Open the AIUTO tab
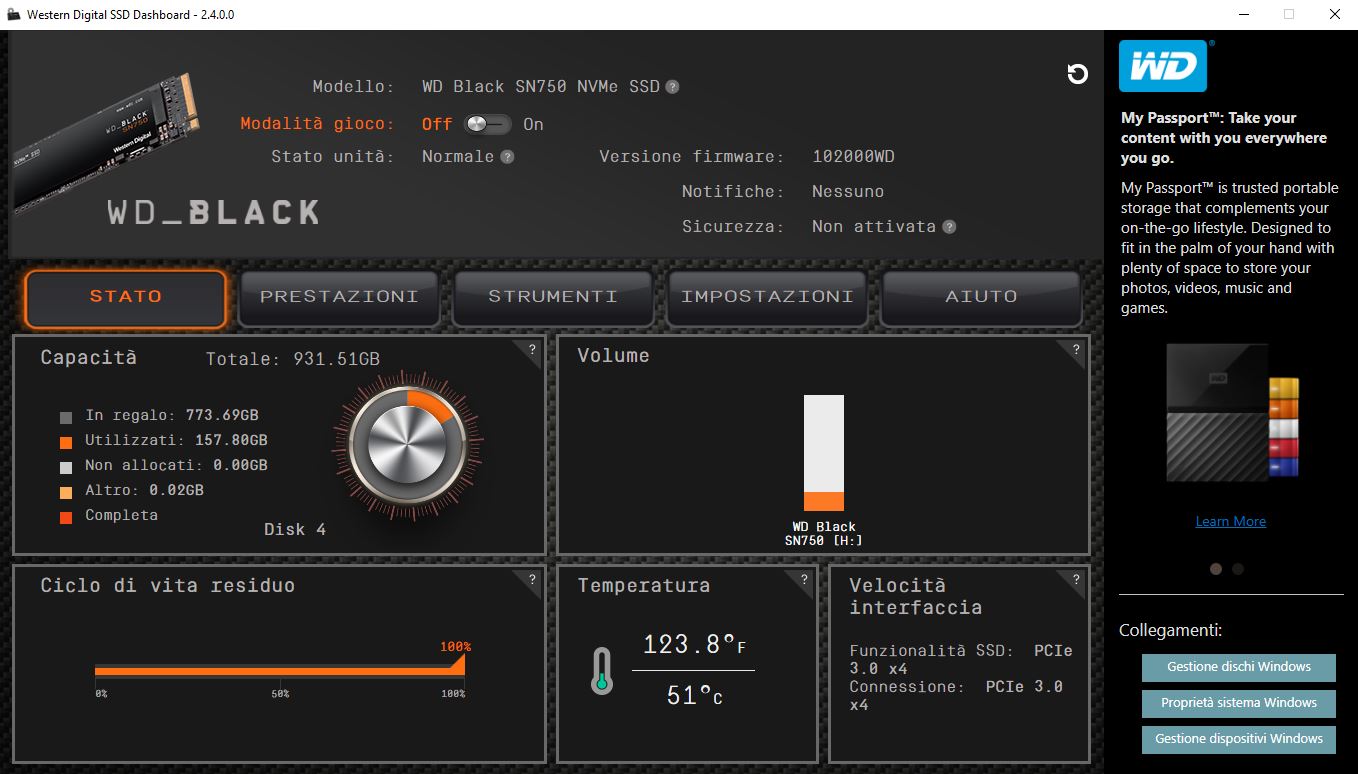Viewport: 1358px width, 774px height. 981,298
